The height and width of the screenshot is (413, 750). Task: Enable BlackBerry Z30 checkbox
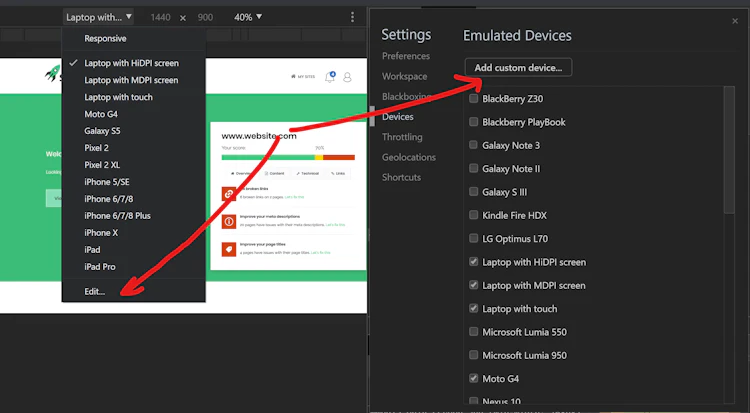pyautogui.click(x=474, y=99)
